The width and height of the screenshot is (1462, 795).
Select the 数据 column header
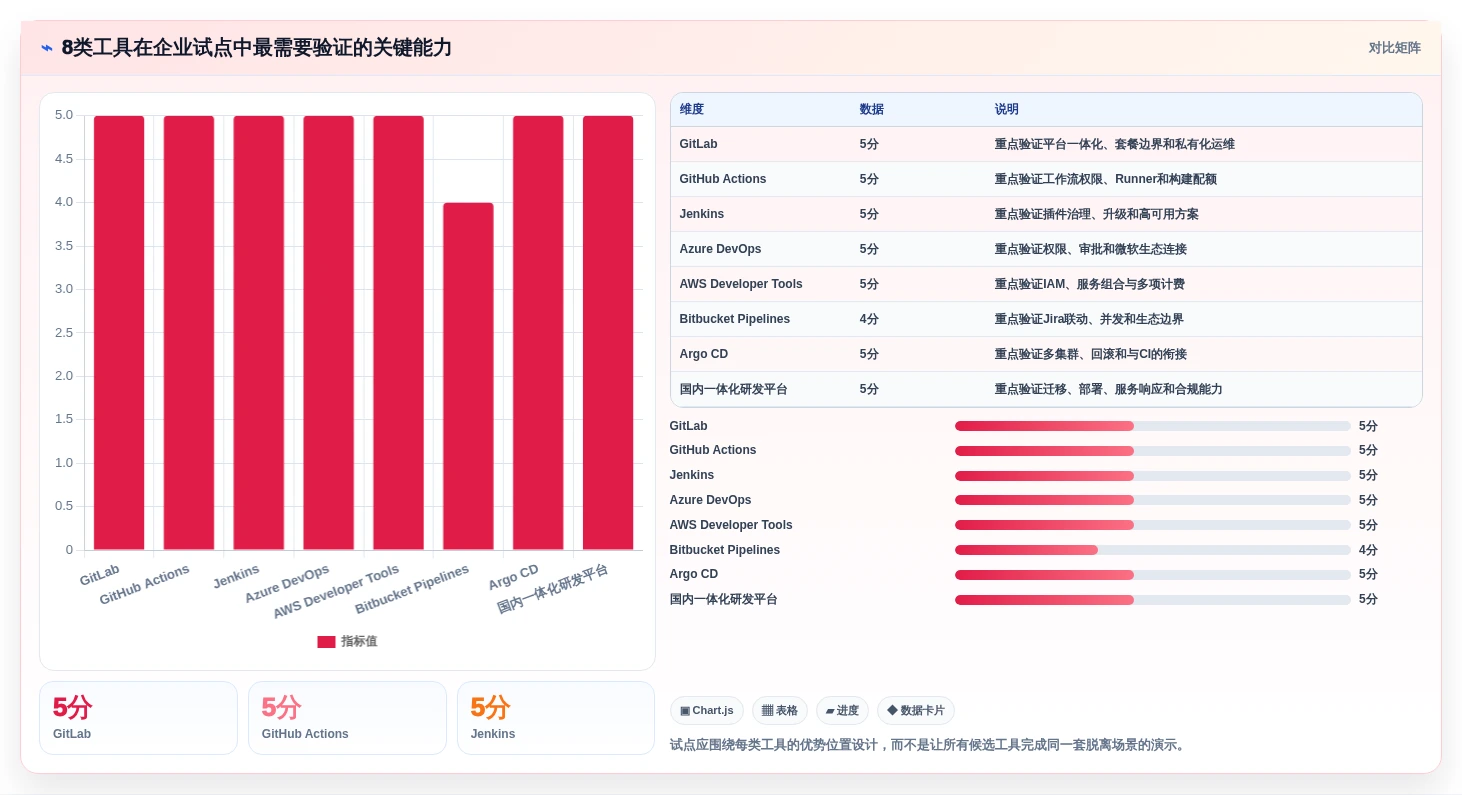point(871,110)
